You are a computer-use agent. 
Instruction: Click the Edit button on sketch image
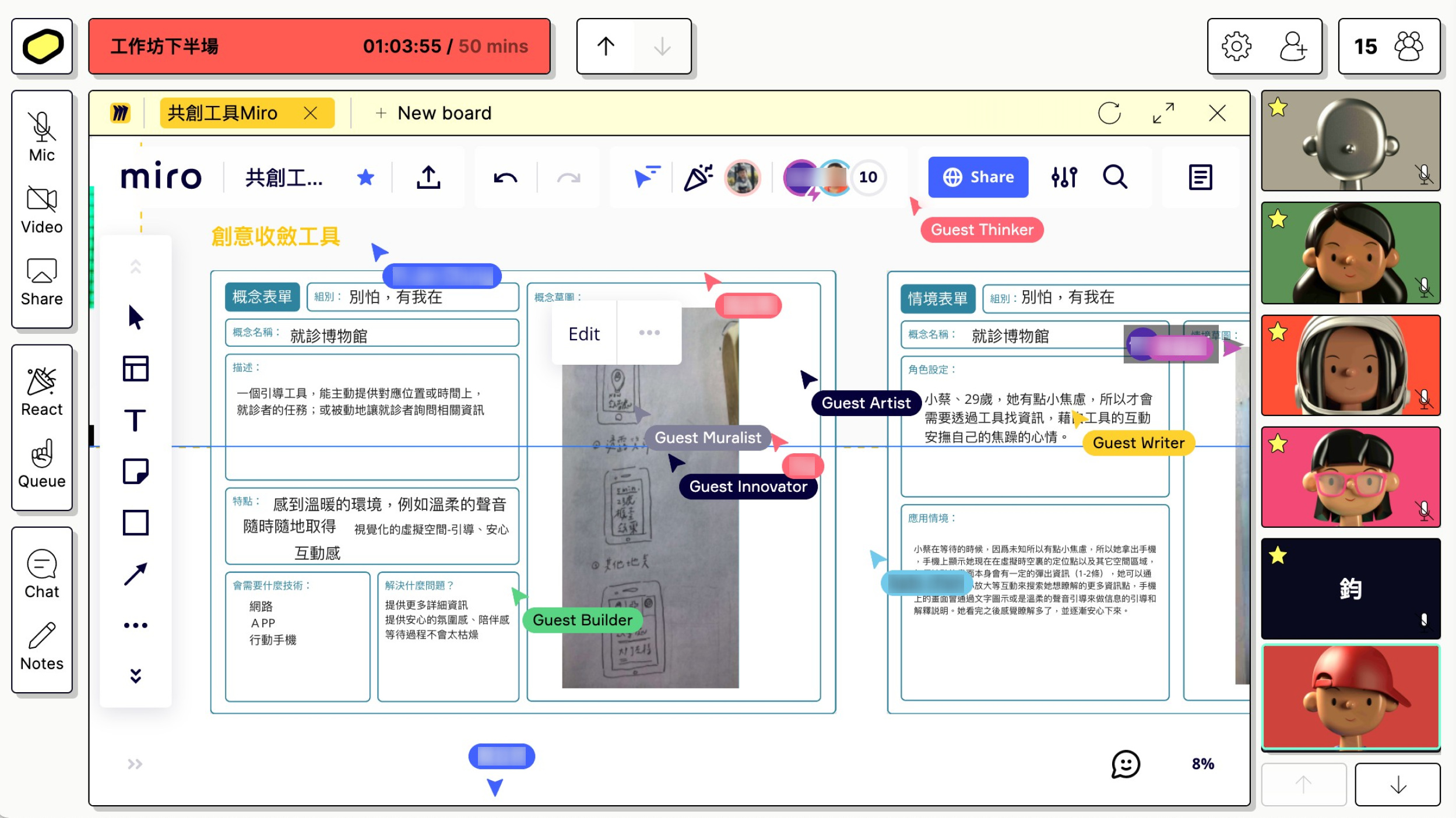coord(584,334)
